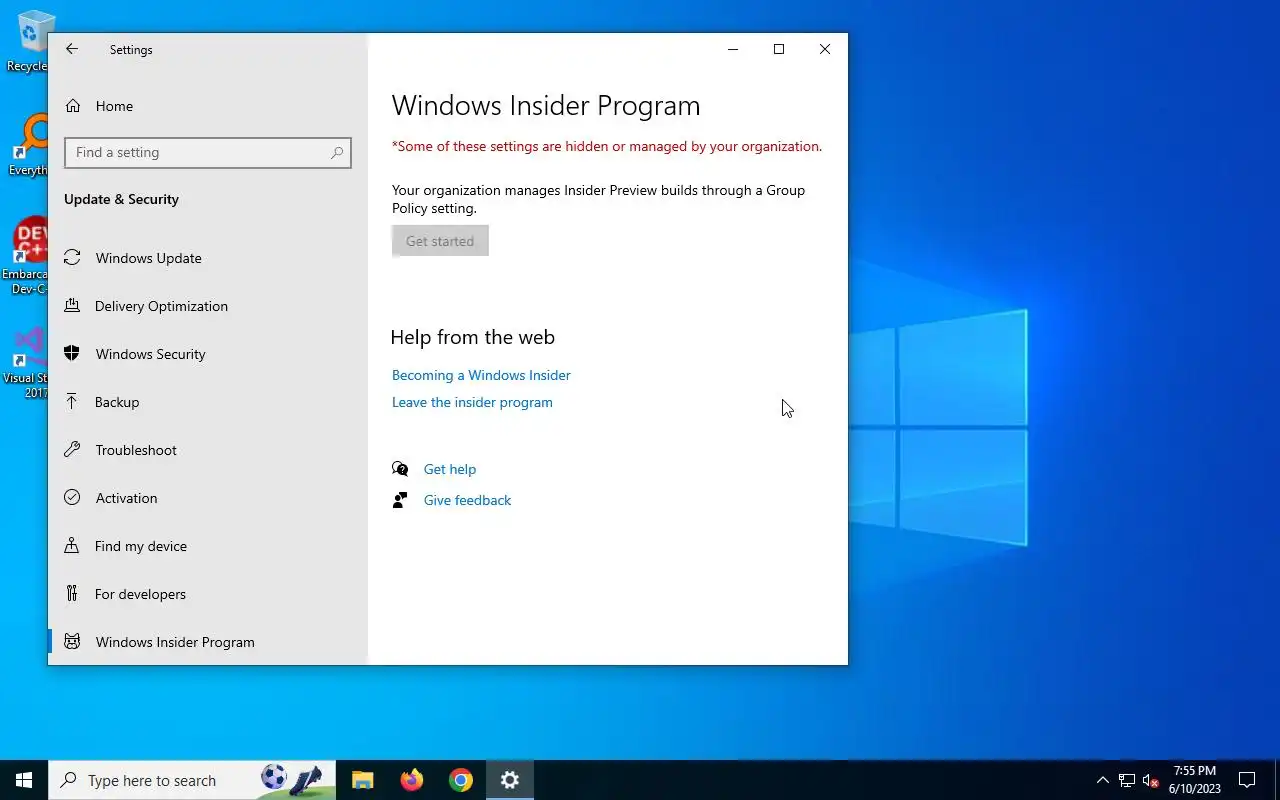Image resolution: width=1280 pixels, height=800 pixels.
Task: Select Windows Insider Program in sidebar
Action: click(208, 642)
